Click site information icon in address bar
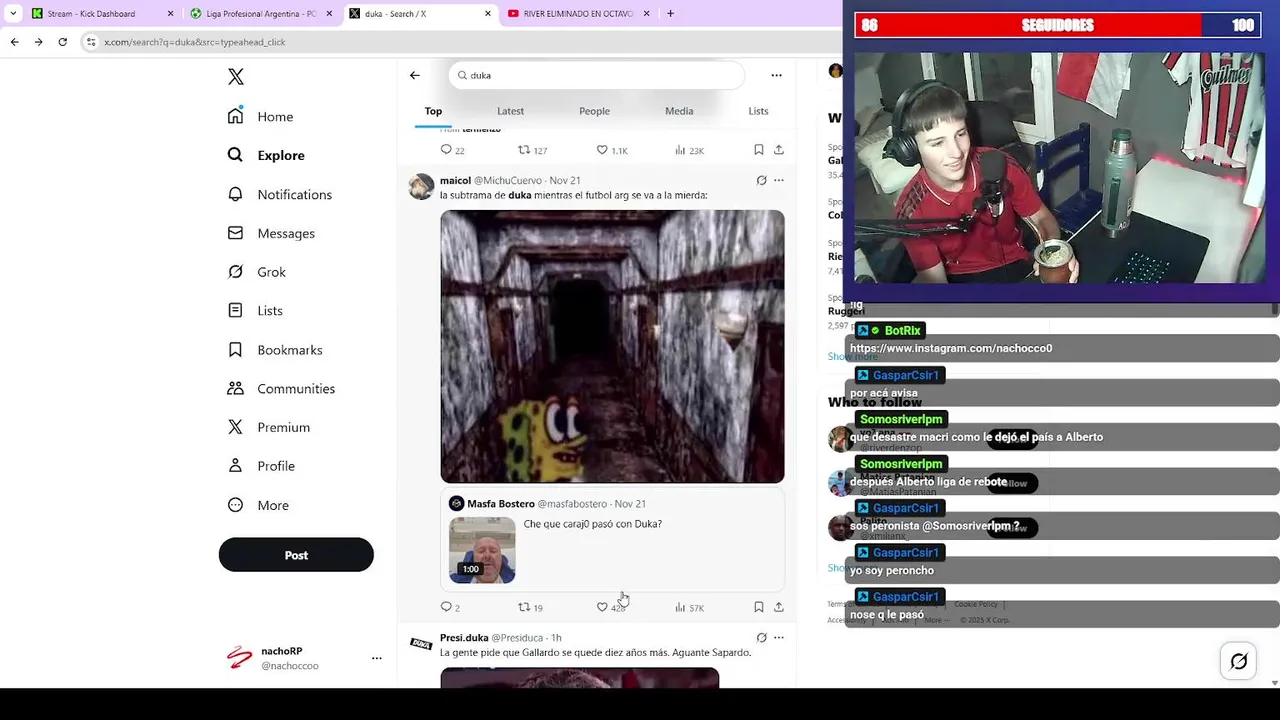The image size is (1280, 720). 91,42
